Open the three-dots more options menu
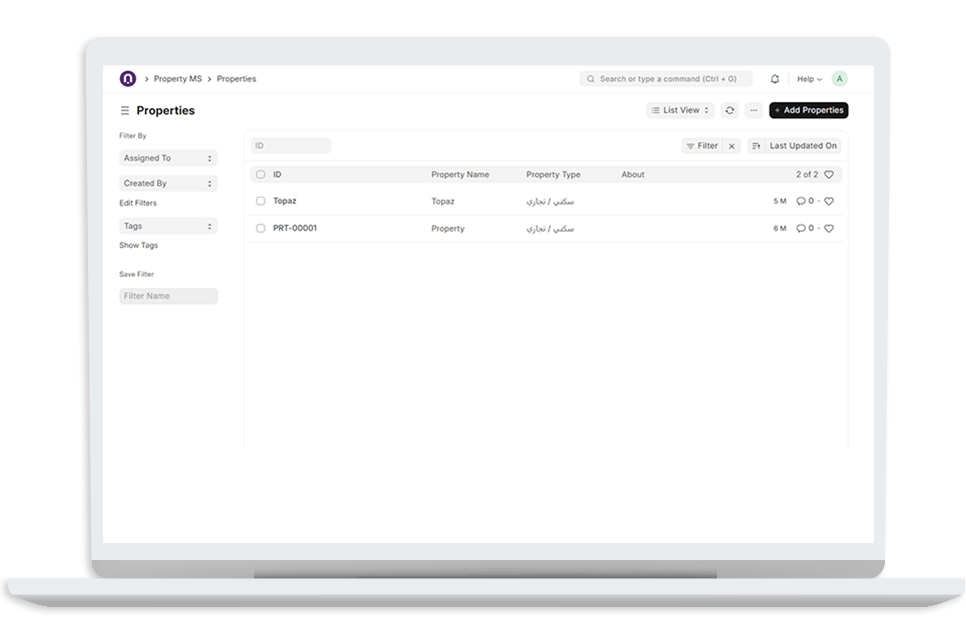This screenshot has height=619, width=966. (x=754, y=111)
